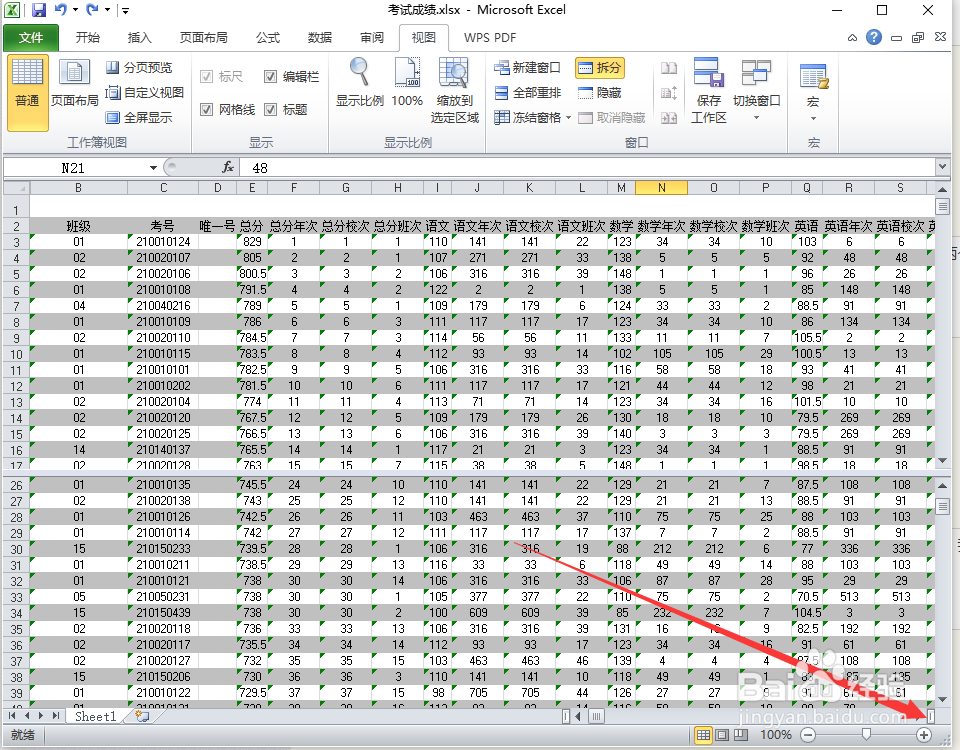Viewport: 960px width, 750px height.
Task: Click 隐藏 hide window
Action: click(x=600, y=92)
